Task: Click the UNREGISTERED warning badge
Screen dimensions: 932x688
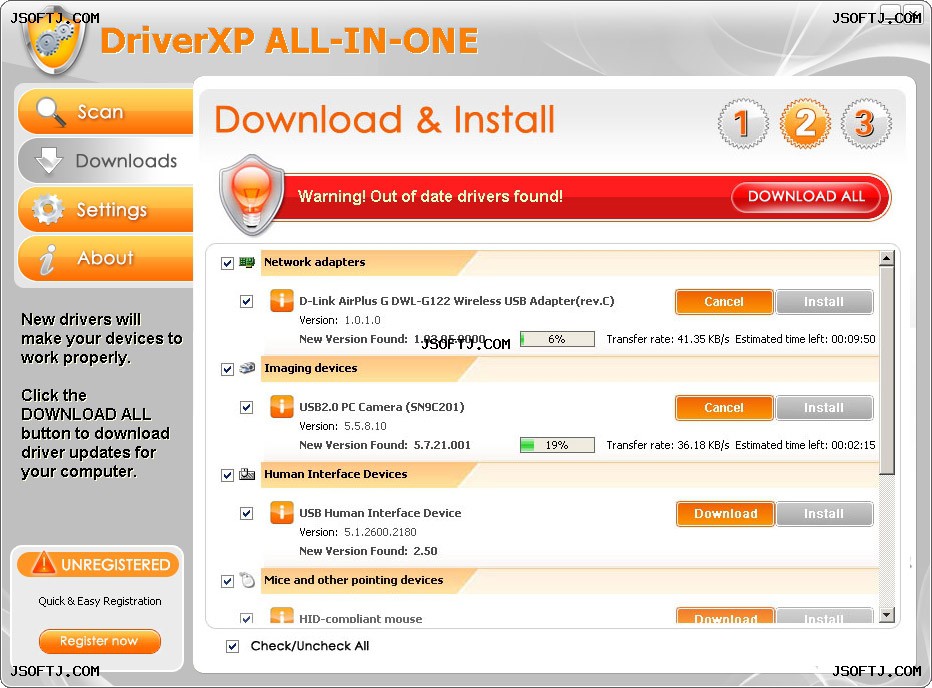Action: (x=98, y=564)
